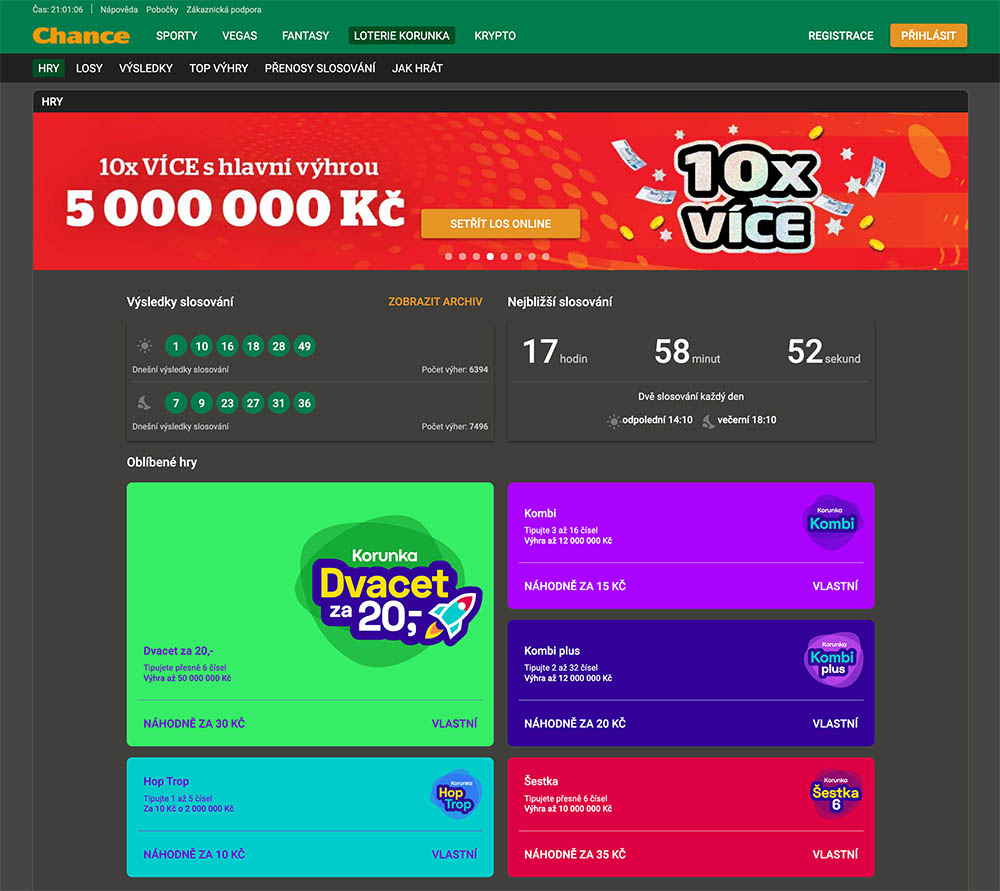Click the SETŘÍT LOS ONLINE button
This screenshot has width=1000, height=891.
pyautogui.click(x=501, y=224)
